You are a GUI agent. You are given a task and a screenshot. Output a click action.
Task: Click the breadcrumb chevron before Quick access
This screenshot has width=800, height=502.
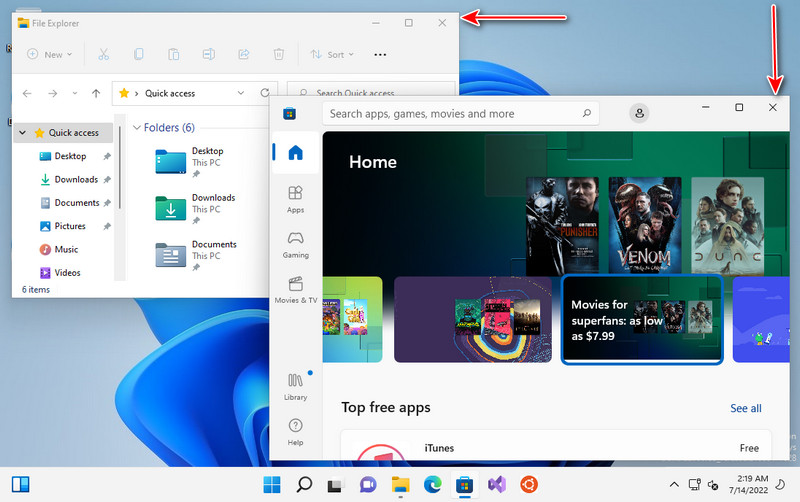tap(136, 93)
